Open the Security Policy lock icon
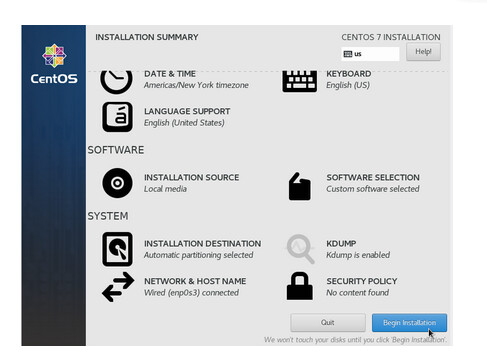The width and height of the screenshot is (487, 361). click(x=300, y=286)
